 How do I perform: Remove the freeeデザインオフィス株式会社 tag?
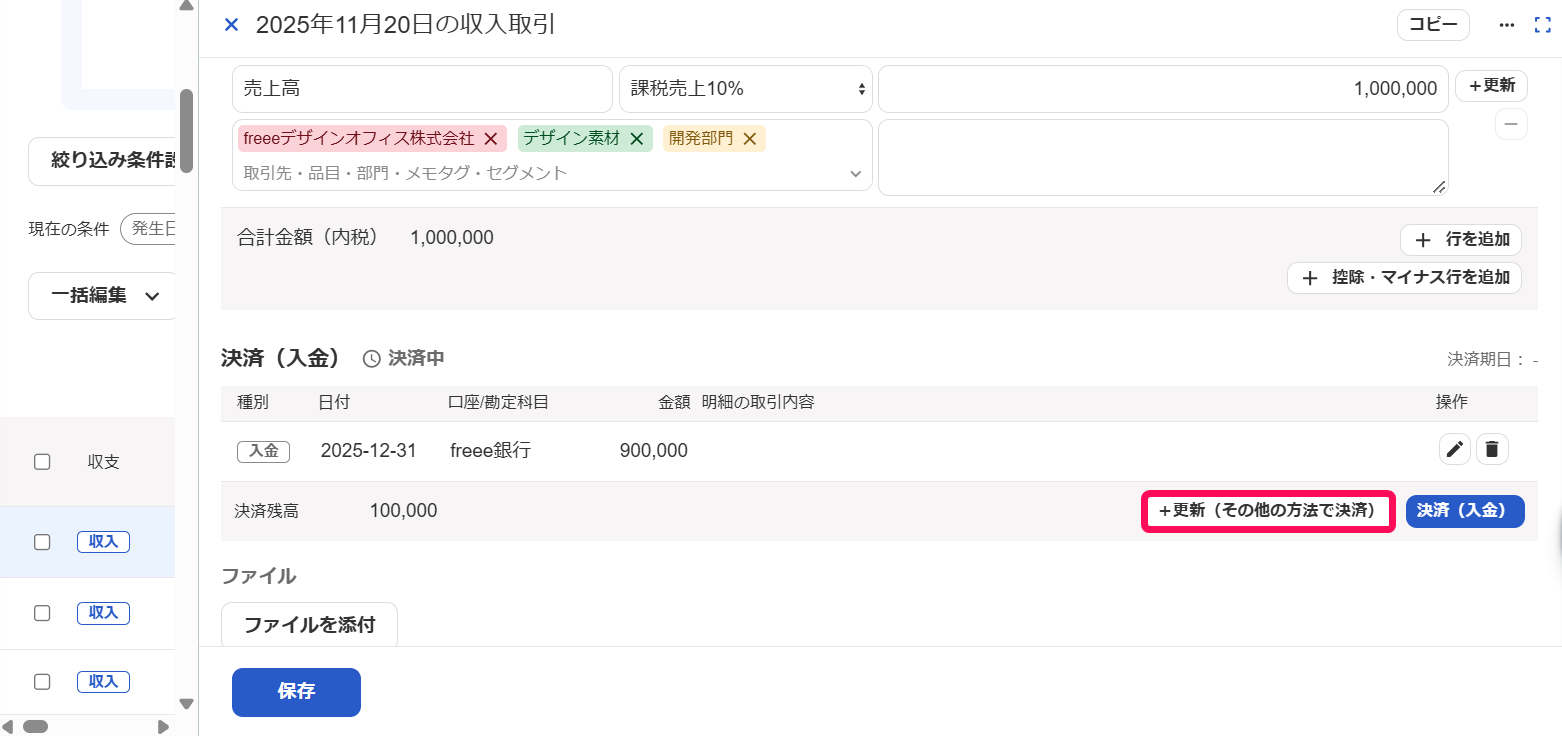point(490,139)
